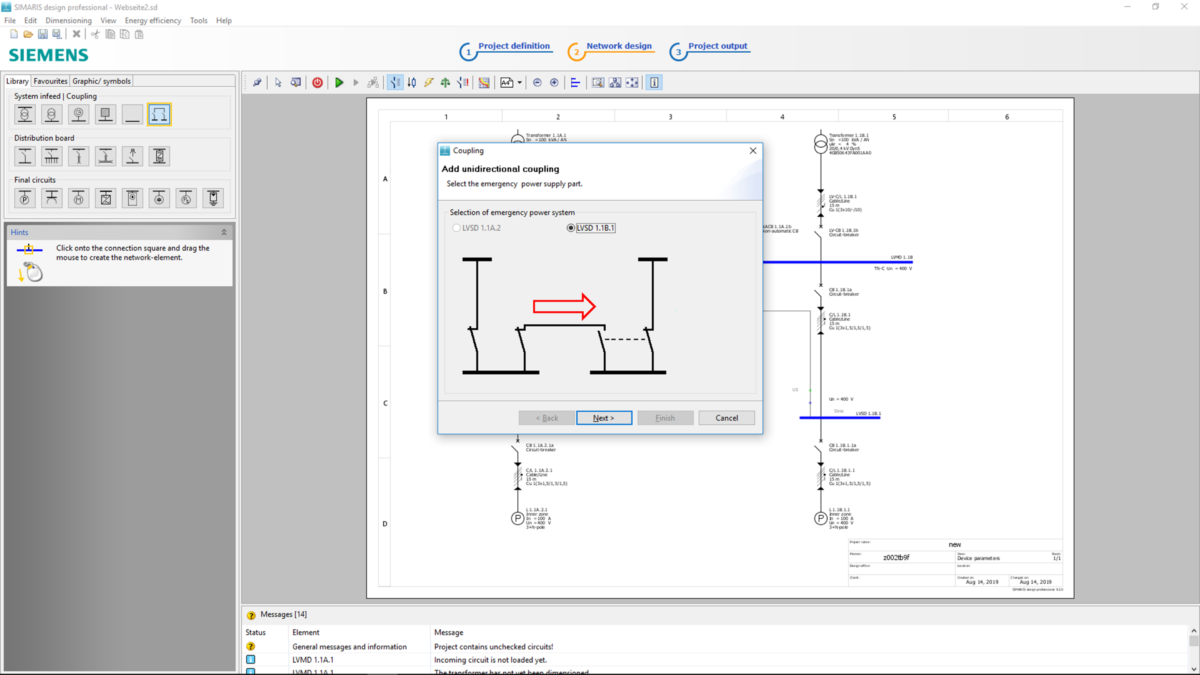Open the File menu
1200x675 pixels.
point(10,20)
